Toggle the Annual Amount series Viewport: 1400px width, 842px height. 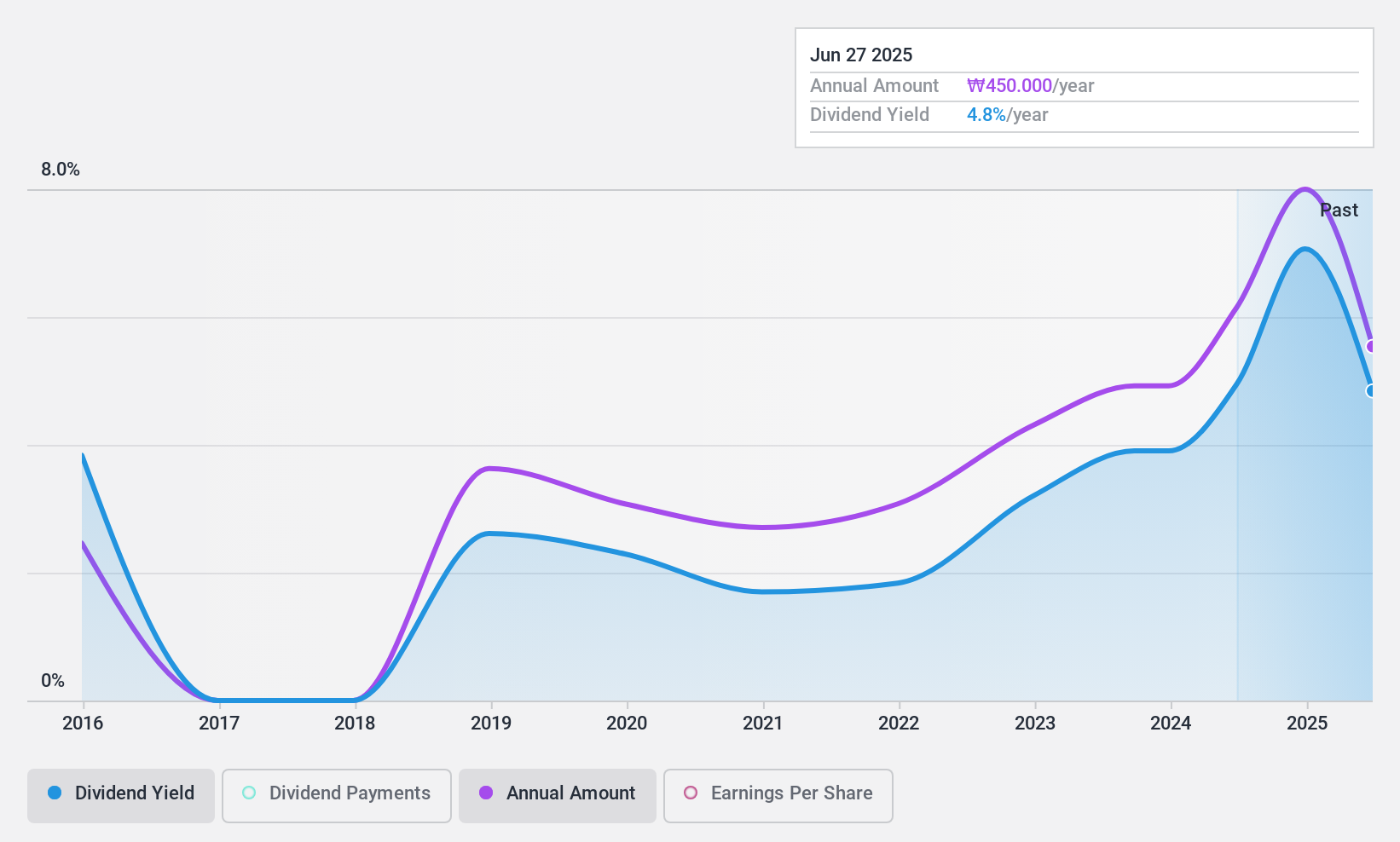558,796
